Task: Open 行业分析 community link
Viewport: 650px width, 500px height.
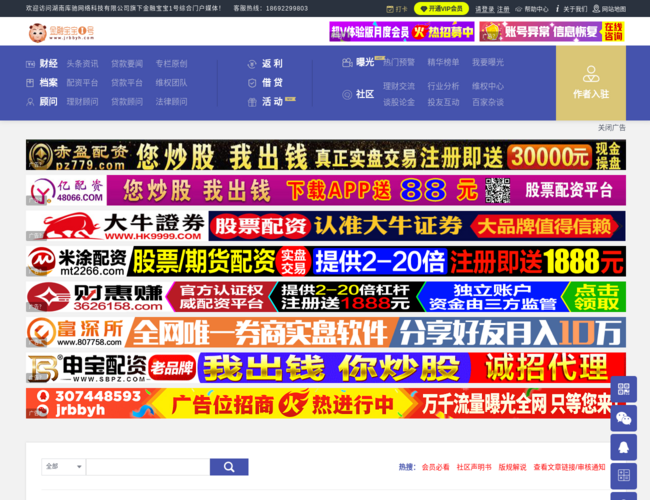Action: [x=444, y=86]
